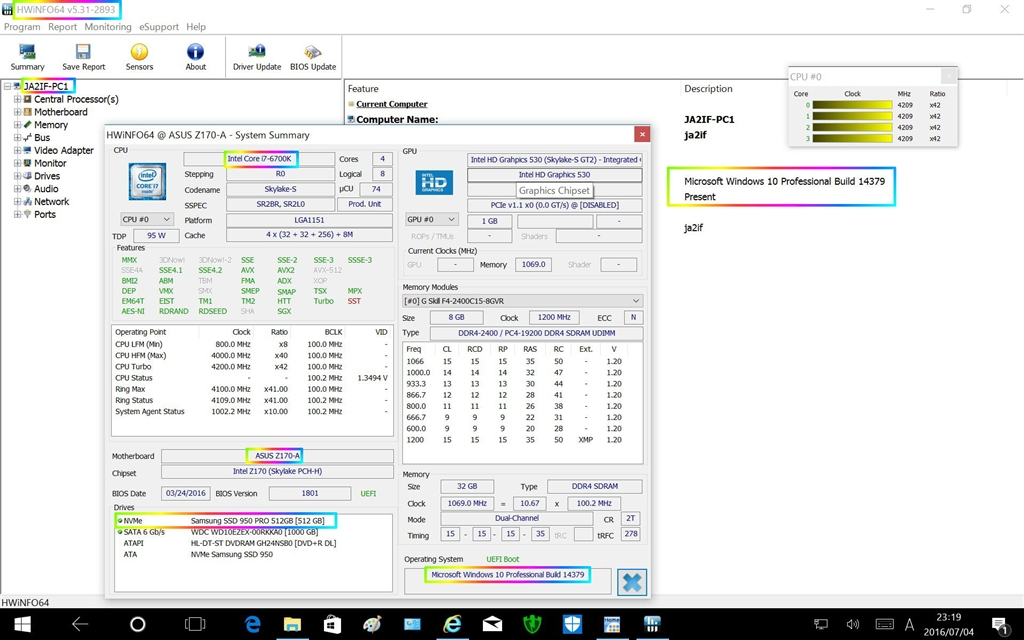Open Microsoft Edge from the taskbar
The width and height of the screenshot is (1024, 640).
coord(253,624)
